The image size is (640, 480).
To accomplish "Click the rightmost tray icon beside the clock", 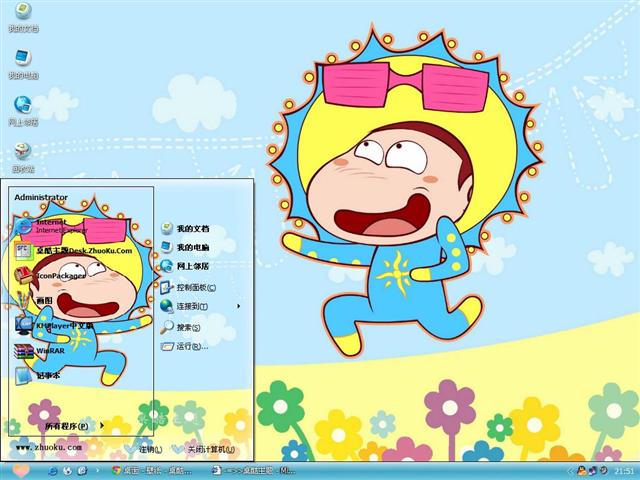I will click(603, 471).
